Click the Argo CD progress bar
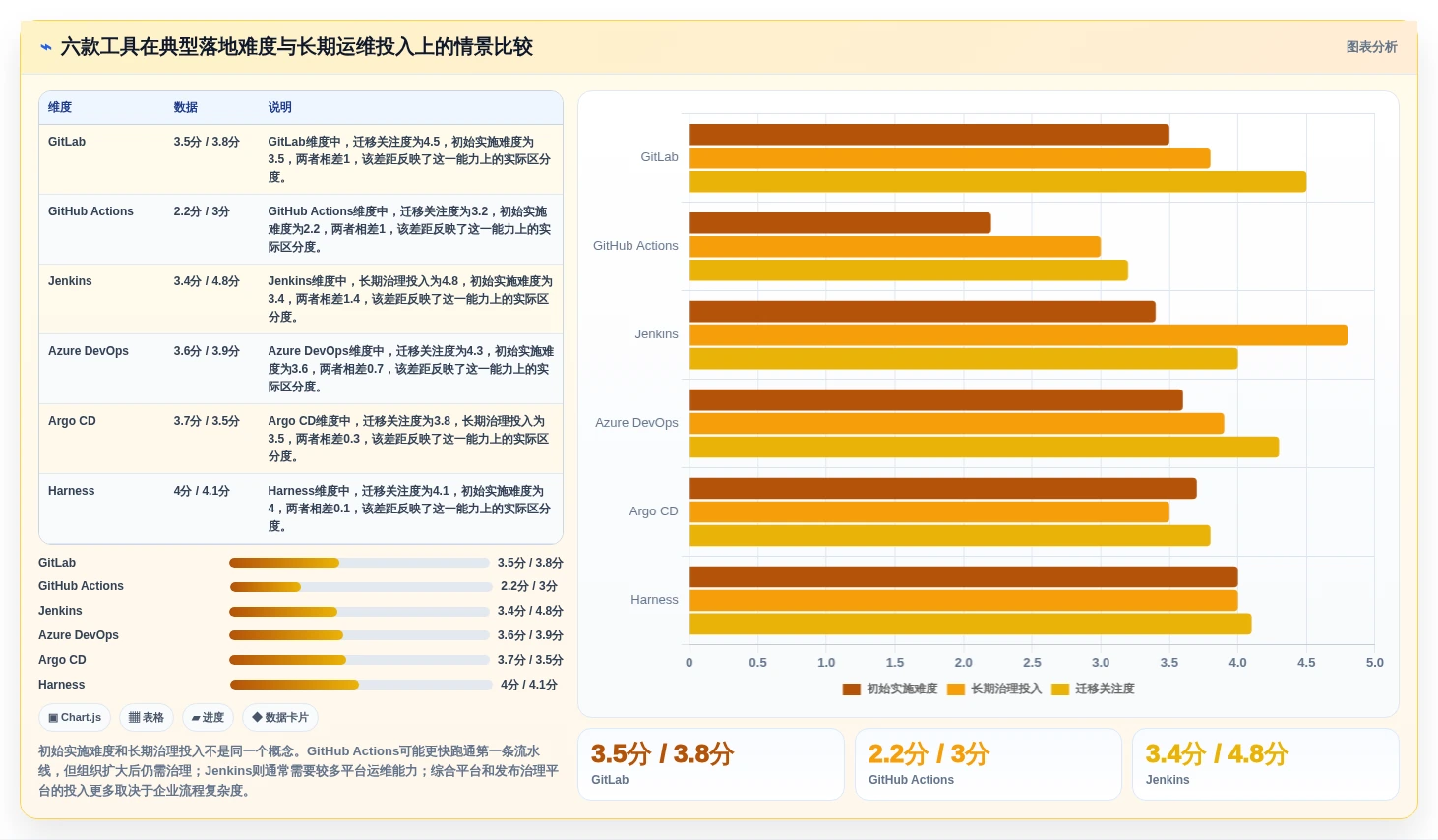This screenshot has height=840, width=1438. point(359,660)
